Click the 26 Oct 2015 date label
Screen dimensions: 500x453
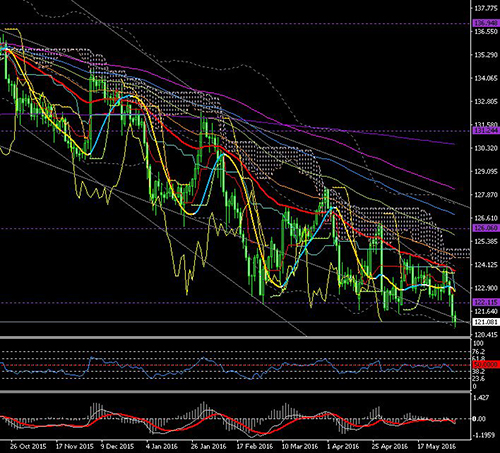click(28, 446)
